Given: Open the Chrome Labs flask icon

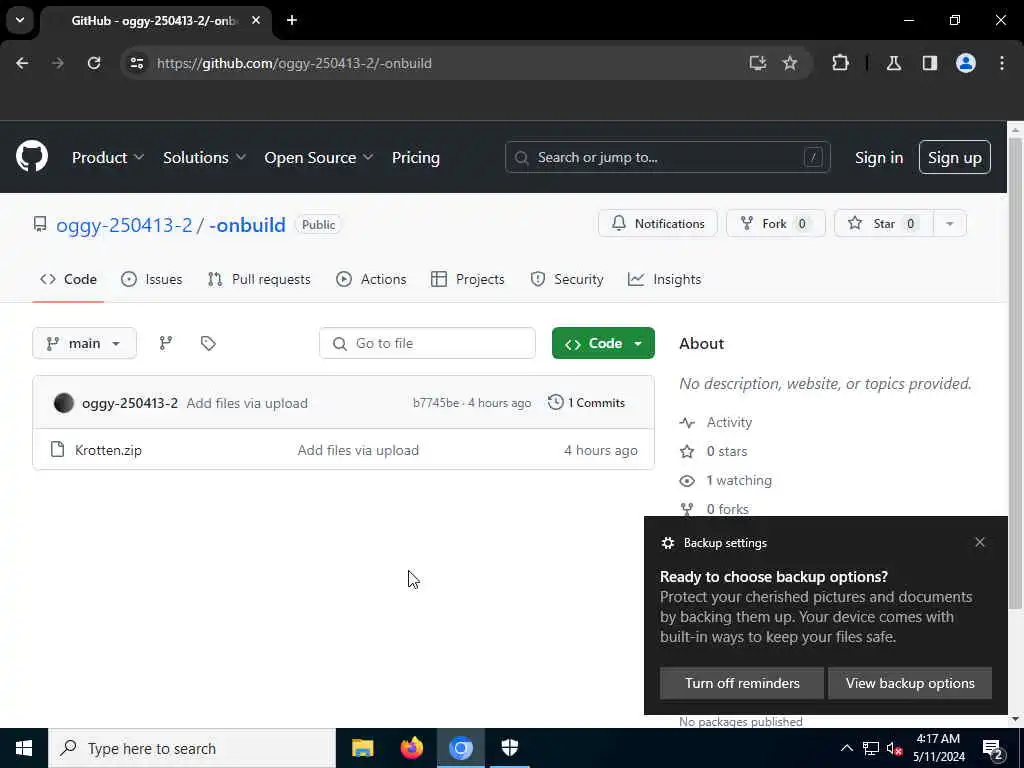Looking at the screenshot, I should [x=894, y=63].
